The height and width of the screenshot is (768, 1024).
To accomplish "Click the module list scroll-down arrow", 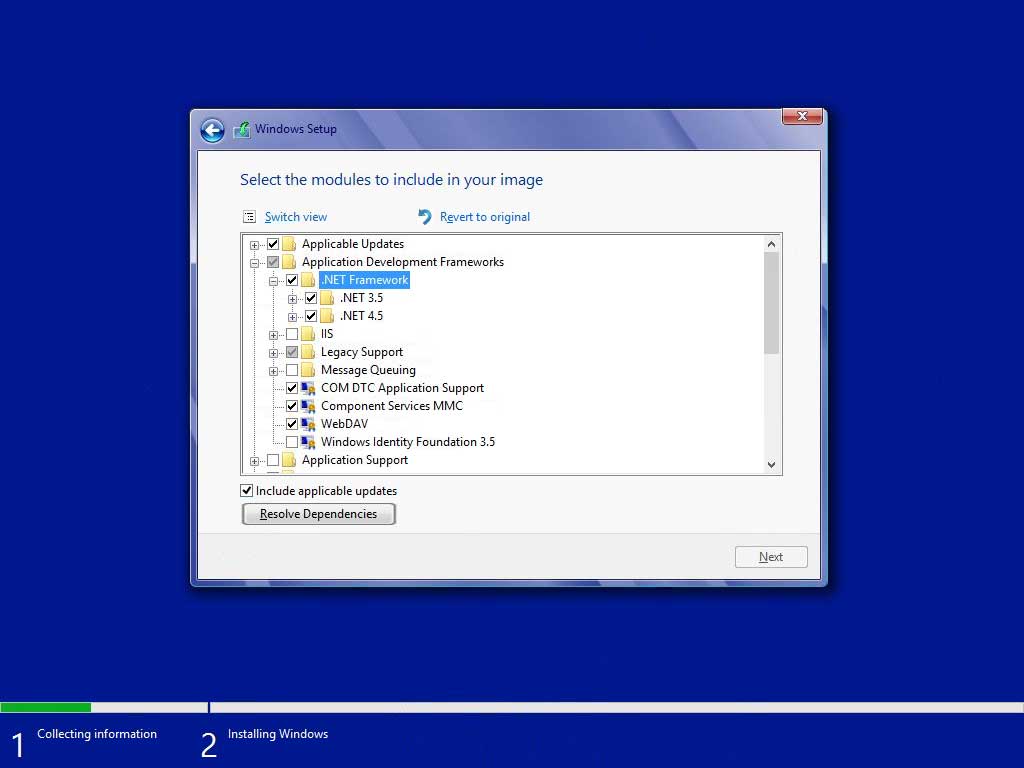I will tap(771, 465).
